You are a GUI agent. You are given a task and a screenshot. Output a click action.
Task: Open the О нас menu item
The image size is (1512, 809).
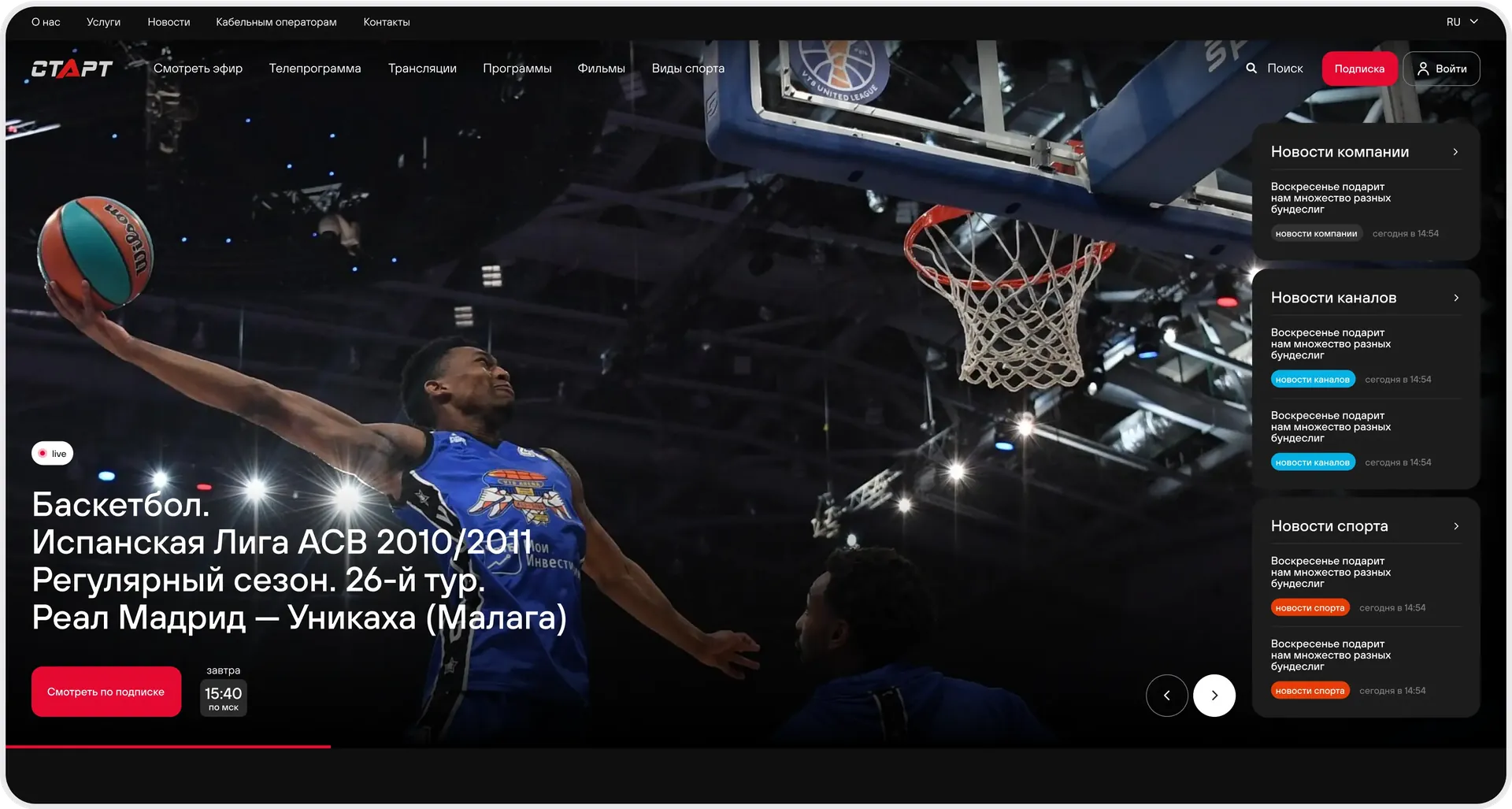[x=46, y=22]
